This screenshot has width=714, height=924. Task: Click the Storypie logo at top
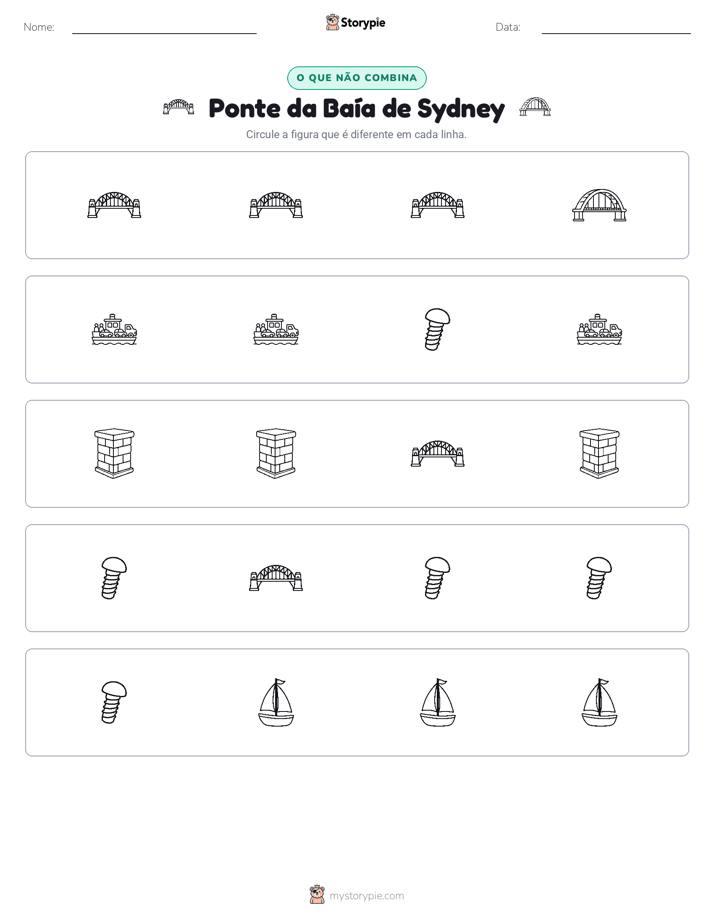(x=355, y=22)
